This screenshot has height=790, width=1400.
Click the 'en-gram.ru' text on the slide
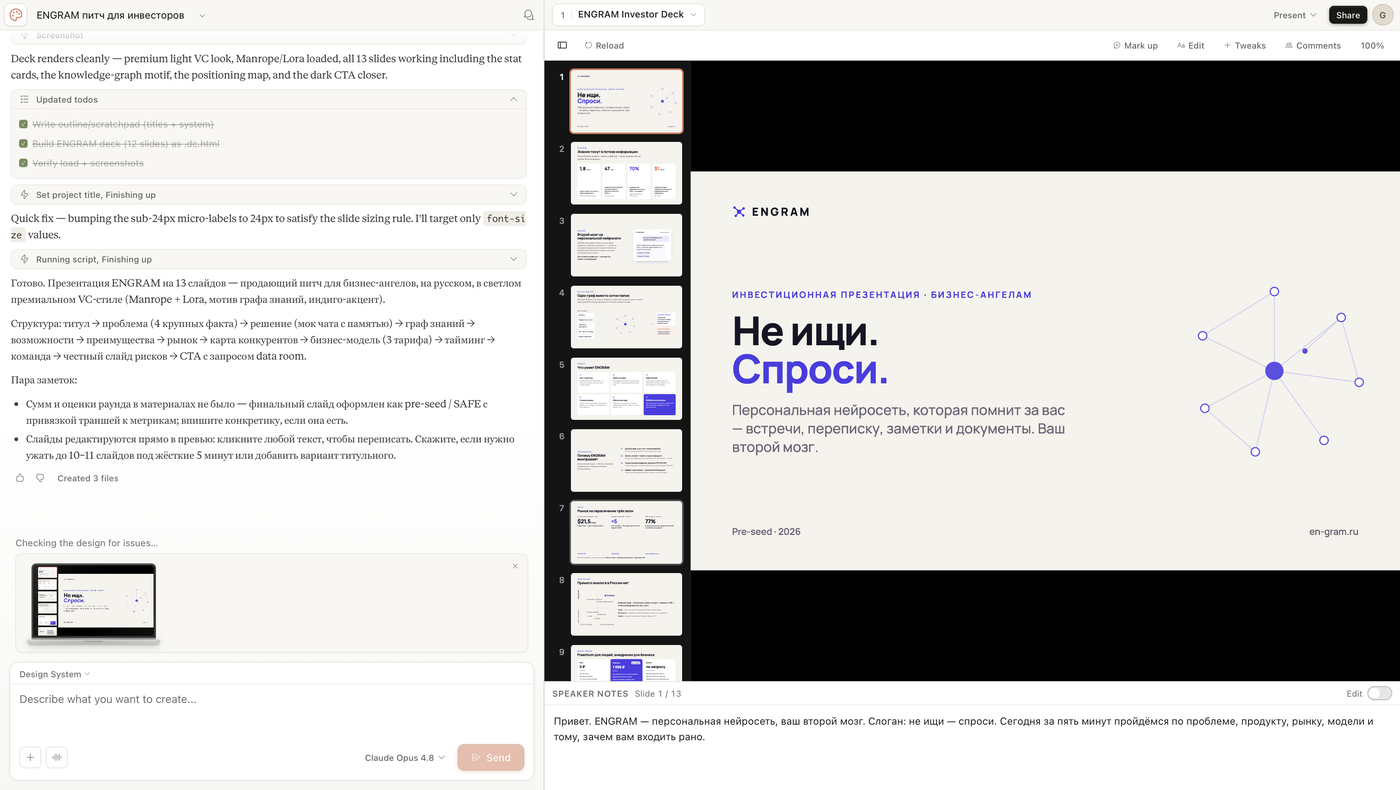1334,532
